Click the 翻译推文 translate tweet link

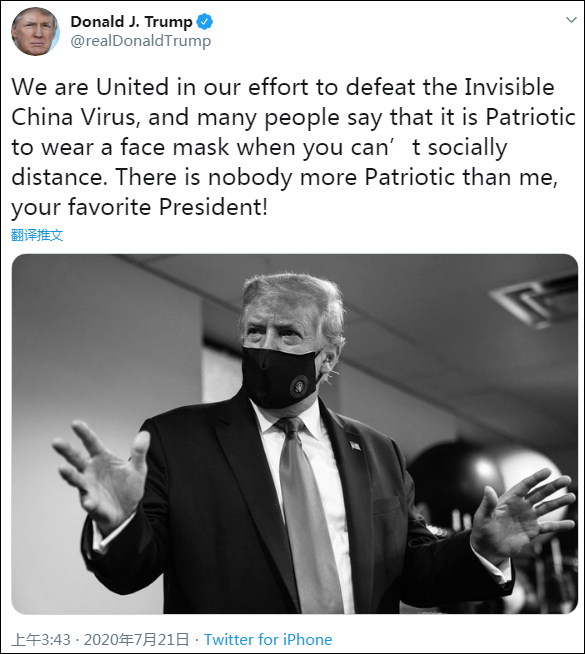(37, 235)
